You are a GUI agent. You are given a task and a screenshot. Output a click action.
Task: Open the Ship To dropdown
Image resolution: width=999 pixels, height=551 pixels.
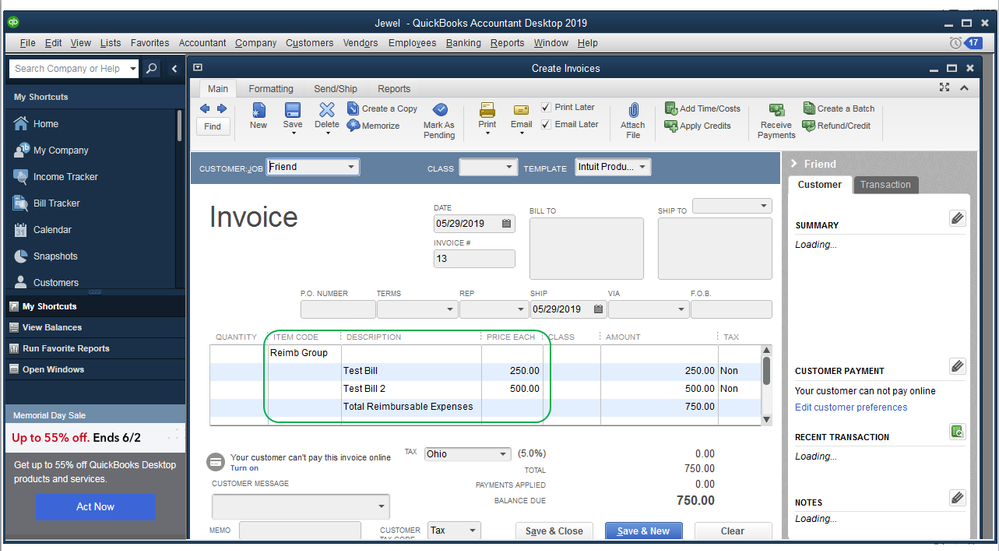click(x=763, y=206)
